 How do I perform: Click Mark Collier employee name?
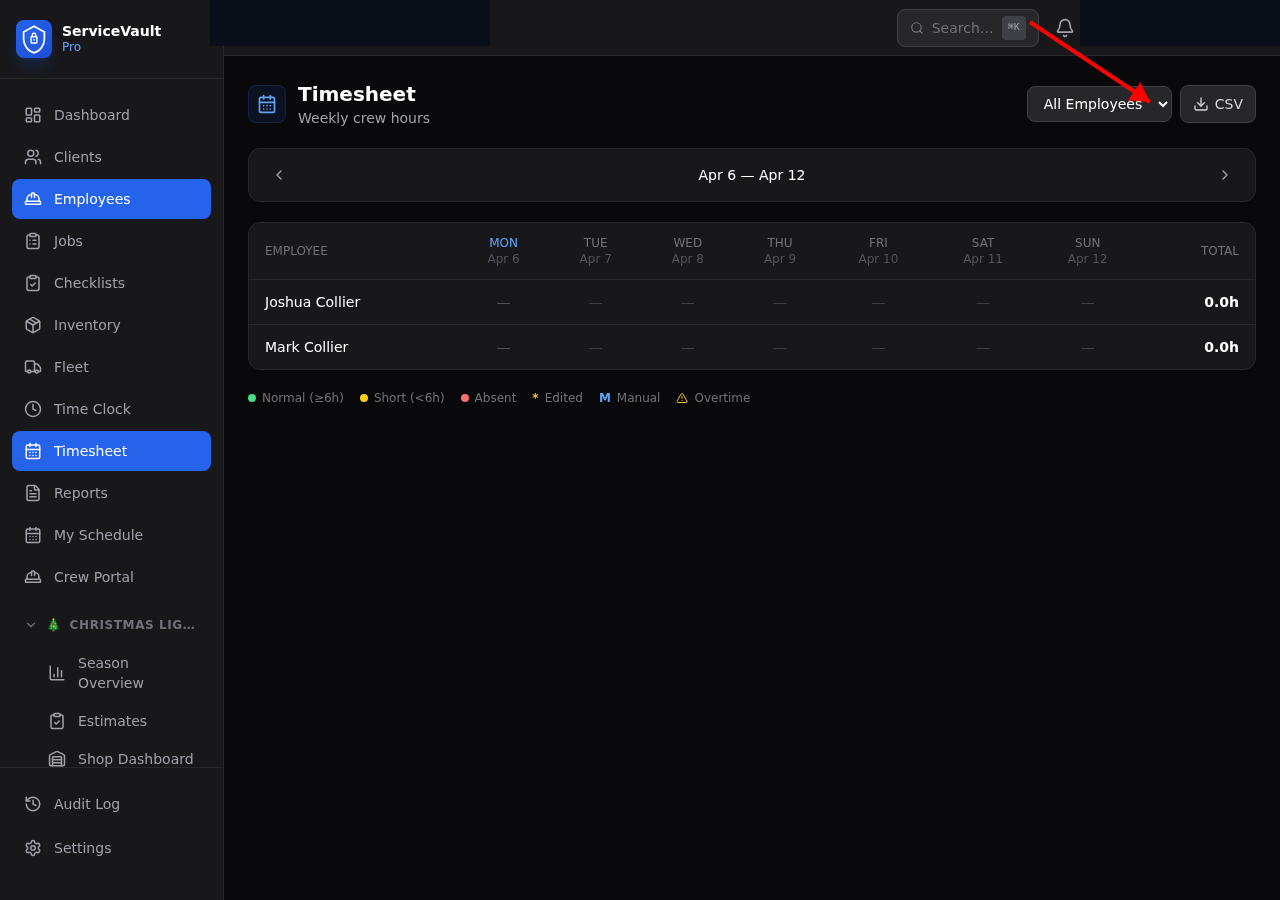click(306, 347)
